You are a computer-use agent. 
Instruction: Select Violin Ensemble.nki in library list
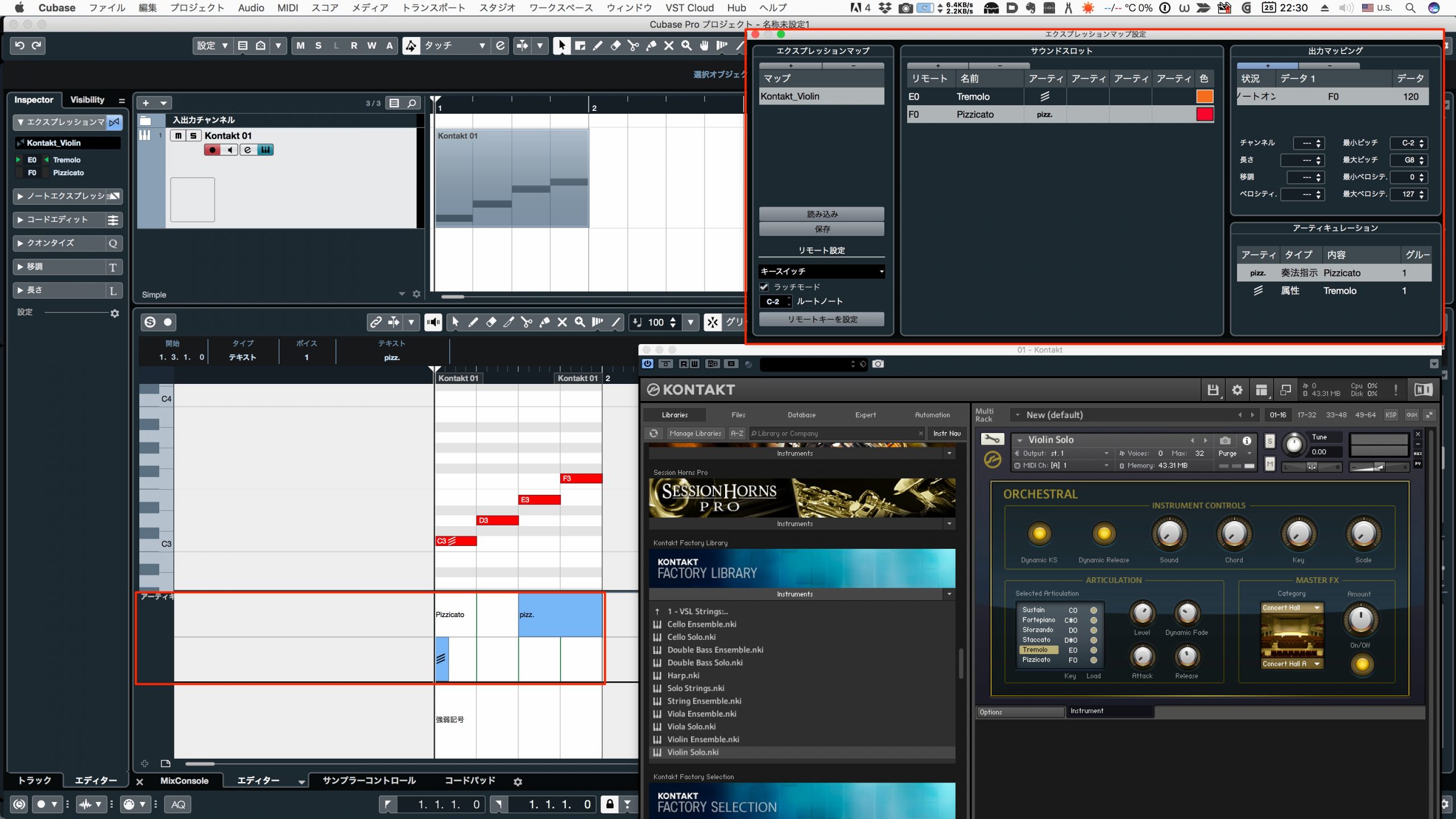tap(703, 739)
